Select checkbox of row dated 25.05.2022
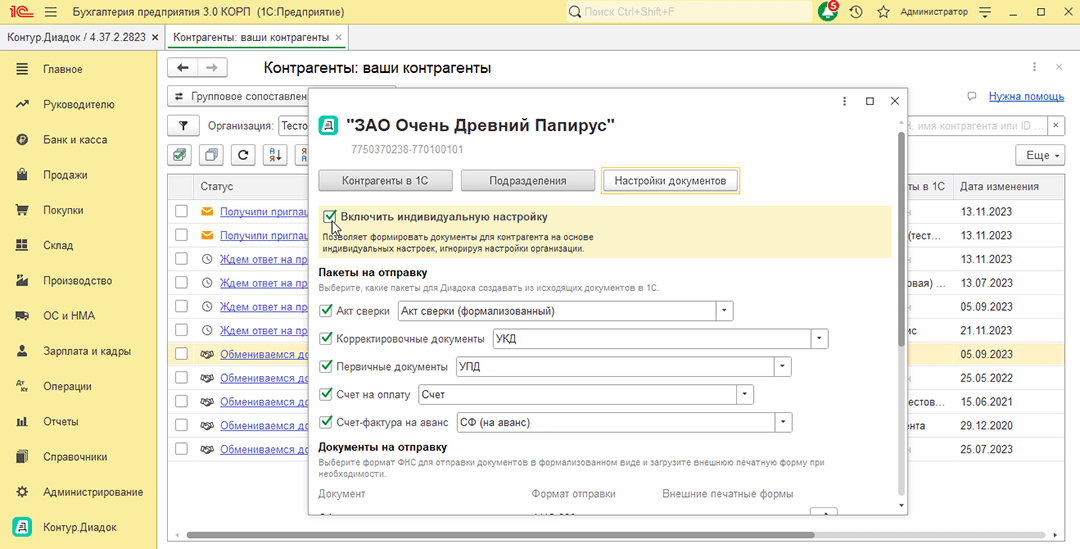 click(x=181, y=377)
